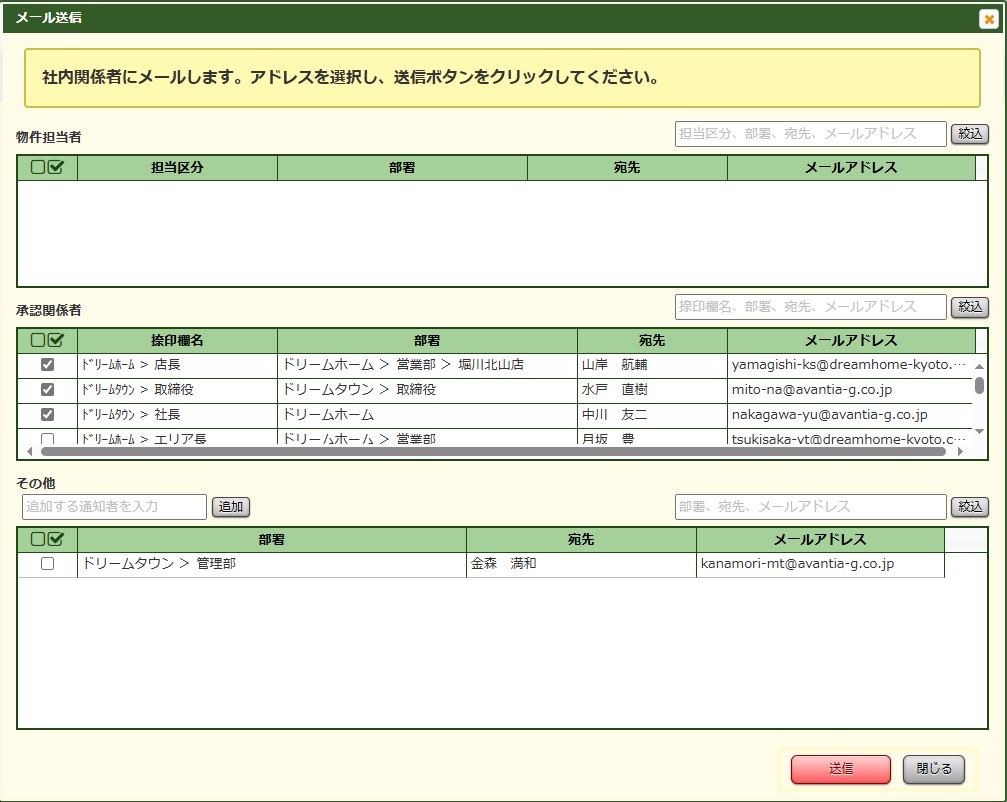The height and width of the screenshot is (802, 1007).
Task: Click uncheck-all icon in 承認関係者 table header
Action: pyautogui.click(x=38, y=340)
